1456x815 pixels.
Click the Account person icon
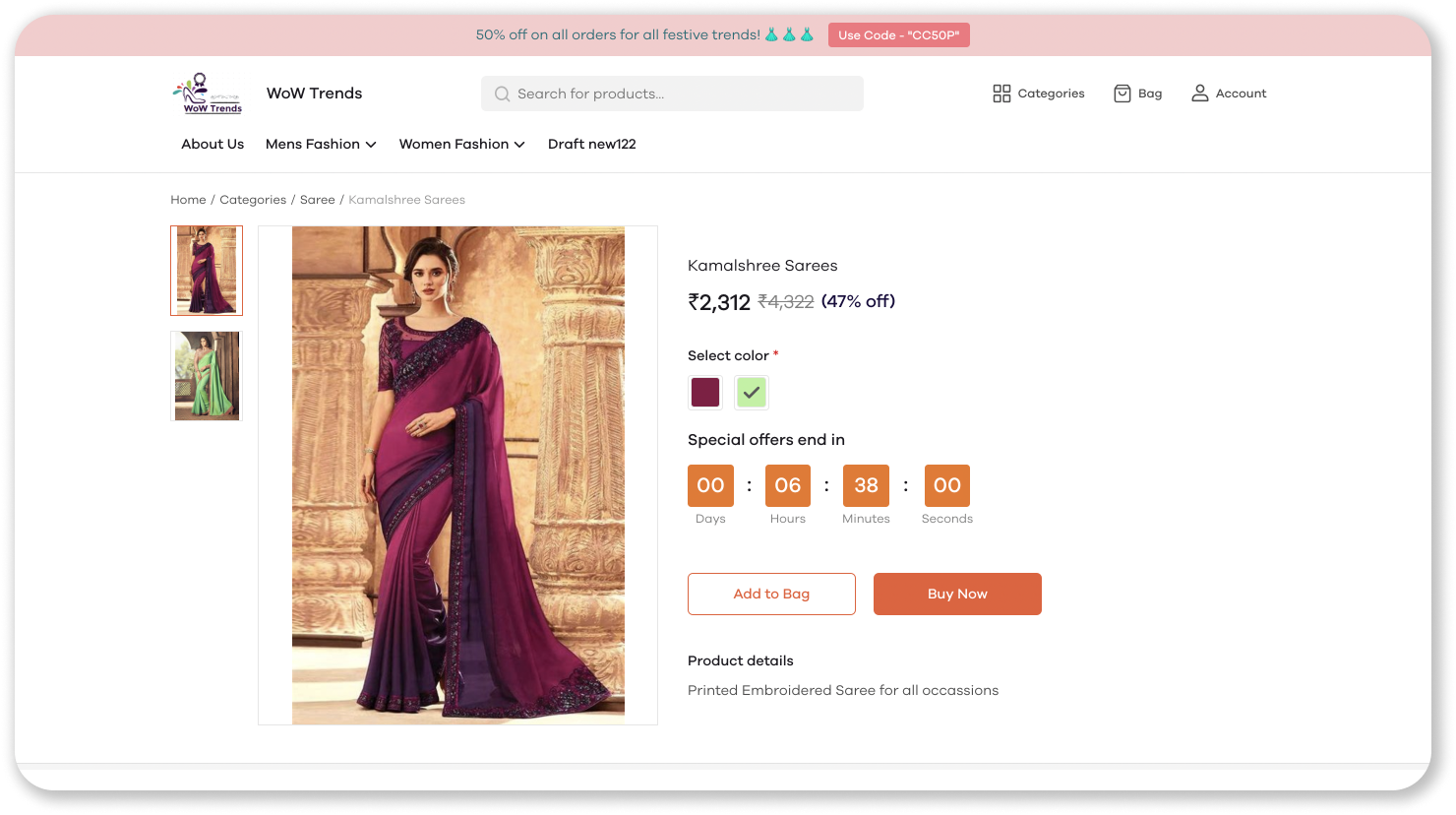click(x=1199, y=93)
